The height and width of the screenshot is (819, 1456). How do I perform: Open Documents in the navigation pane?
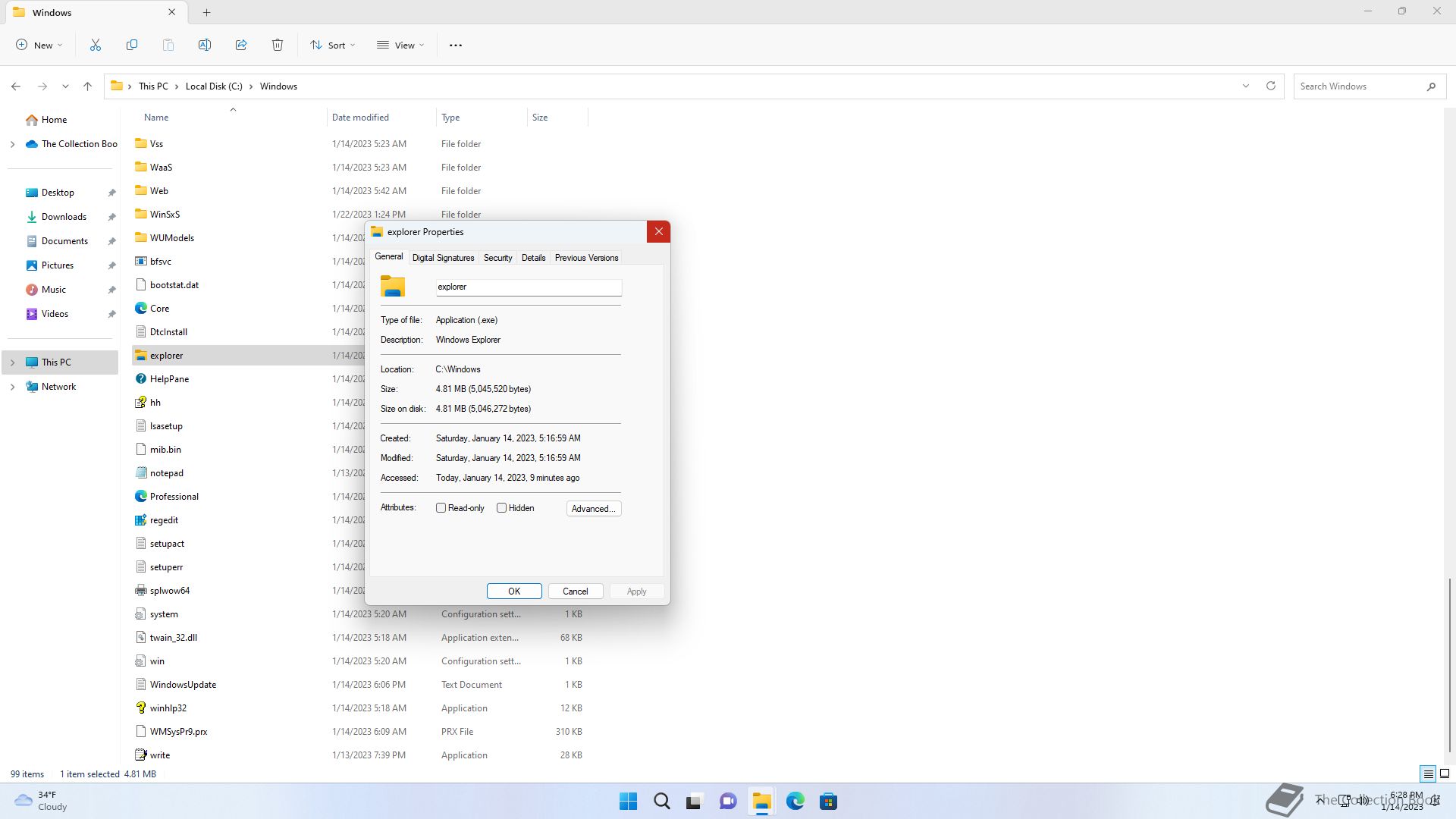tap(64, 241)
